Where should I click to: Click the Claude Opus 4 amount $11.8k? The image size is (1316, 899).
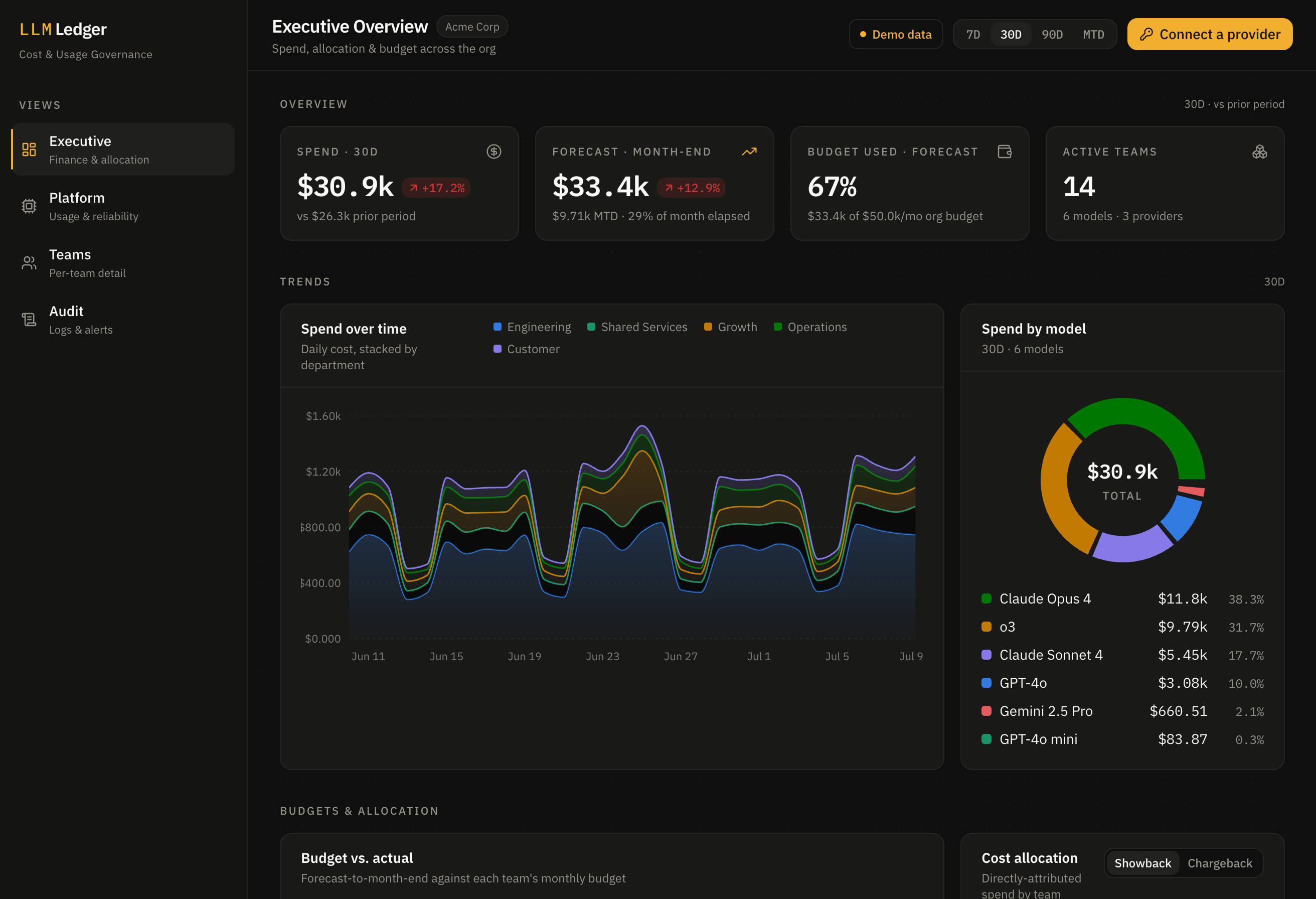click(1183, 599)
